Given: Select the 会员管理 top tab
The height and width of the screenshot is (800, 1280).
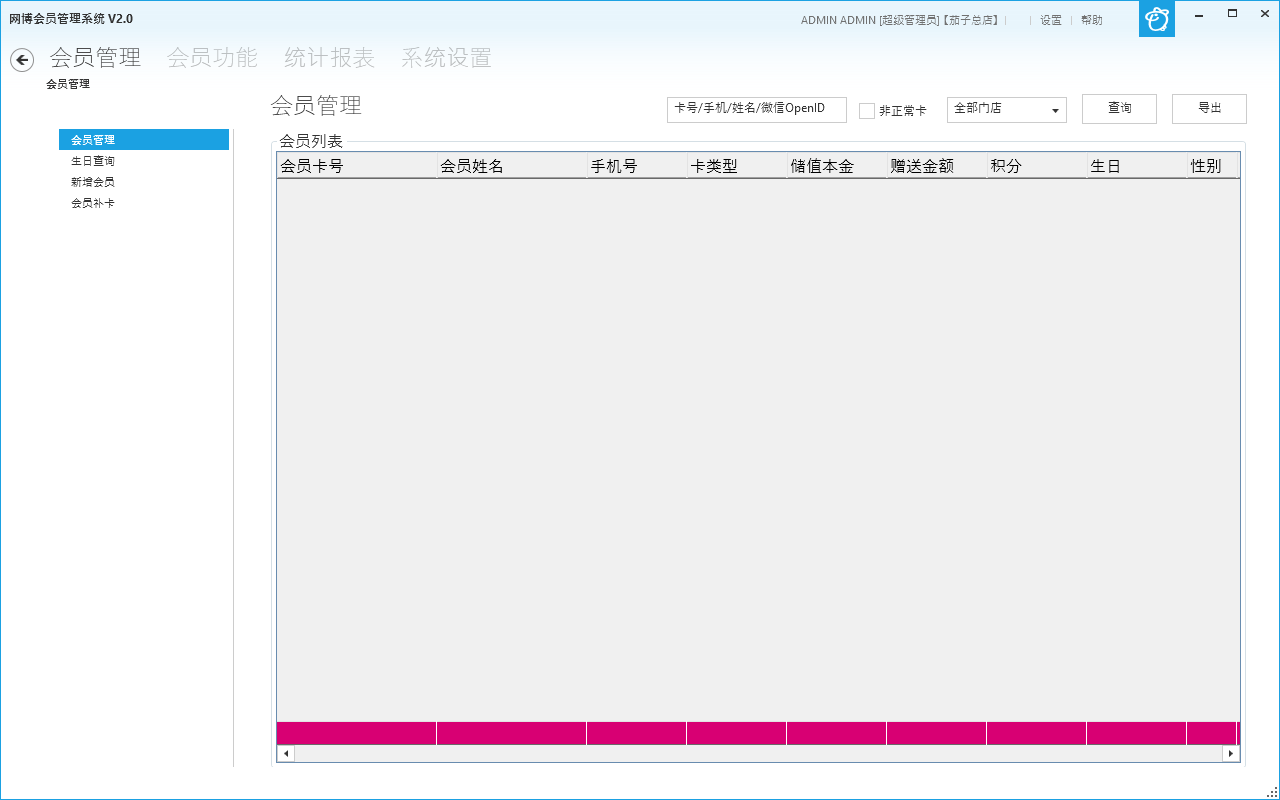Looking at the screenshot, I should [95, 58].
